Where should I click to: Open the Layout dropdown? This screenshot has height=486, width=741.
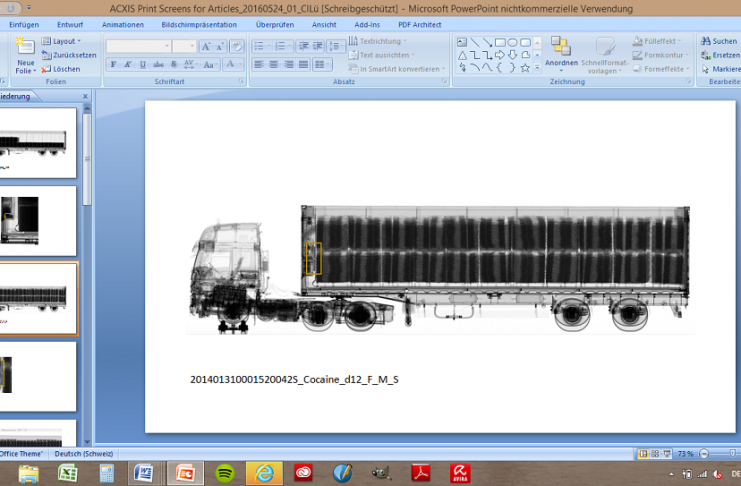64,41
